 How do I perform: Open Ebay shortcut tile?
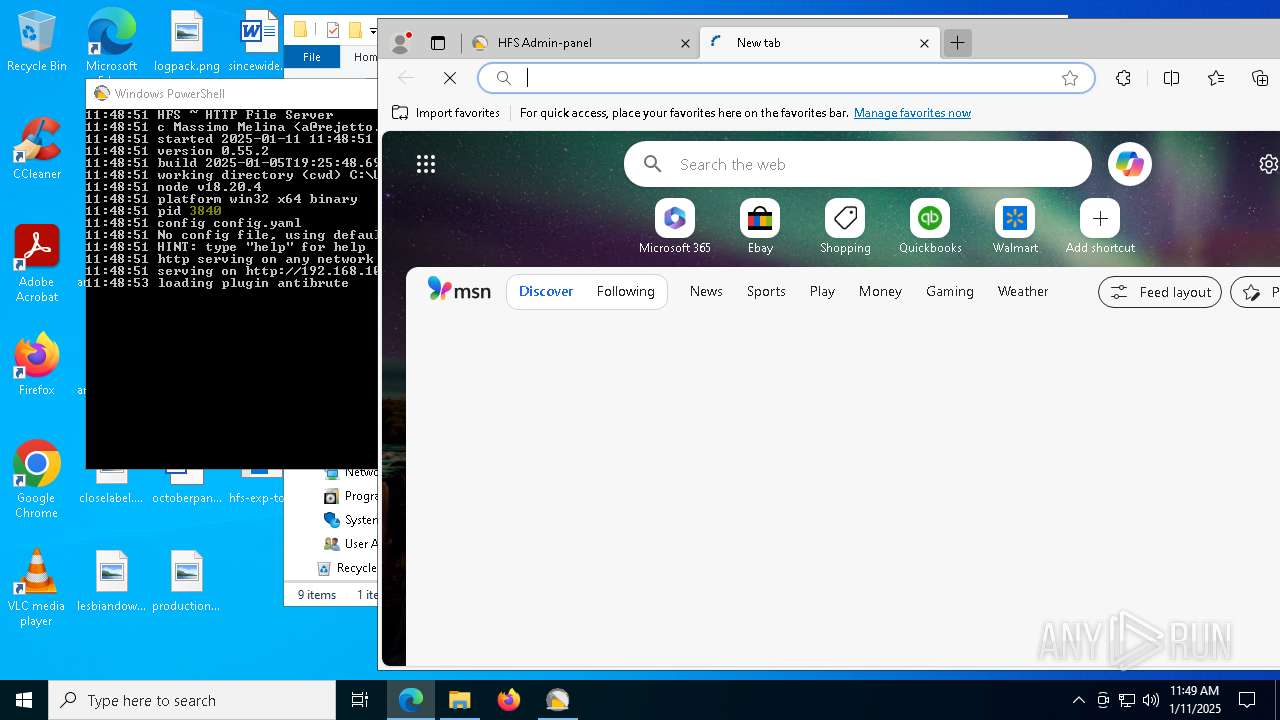760,226
